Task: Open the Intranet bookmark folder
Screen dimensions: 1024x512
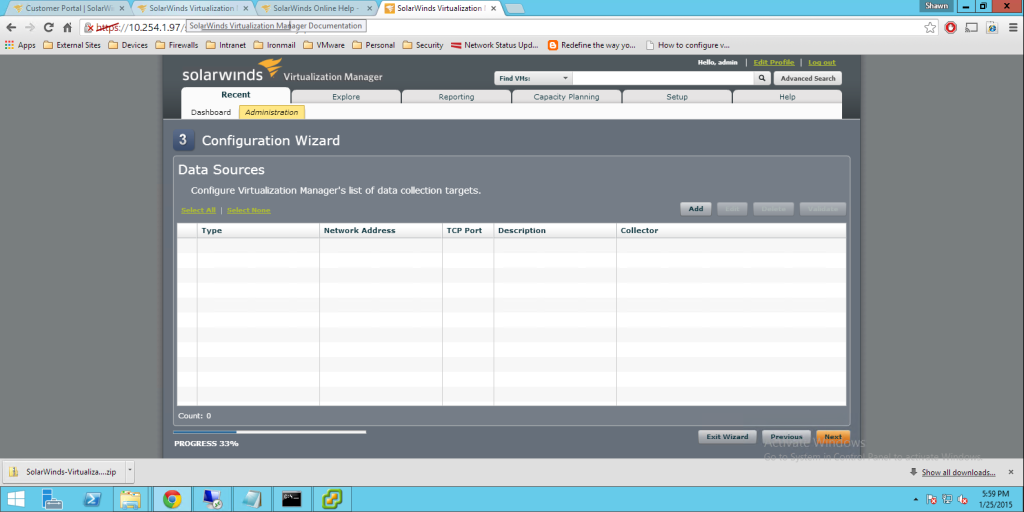Action: [x=226, y=45]
